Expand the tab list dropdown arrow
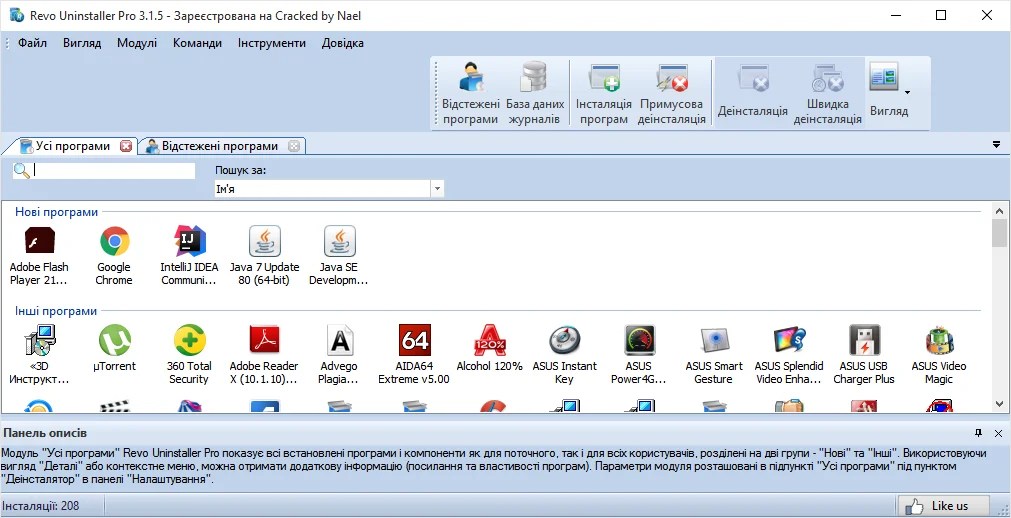This screenshot has width=1011, height=518. pyautogui.click(x=997, y=145)
